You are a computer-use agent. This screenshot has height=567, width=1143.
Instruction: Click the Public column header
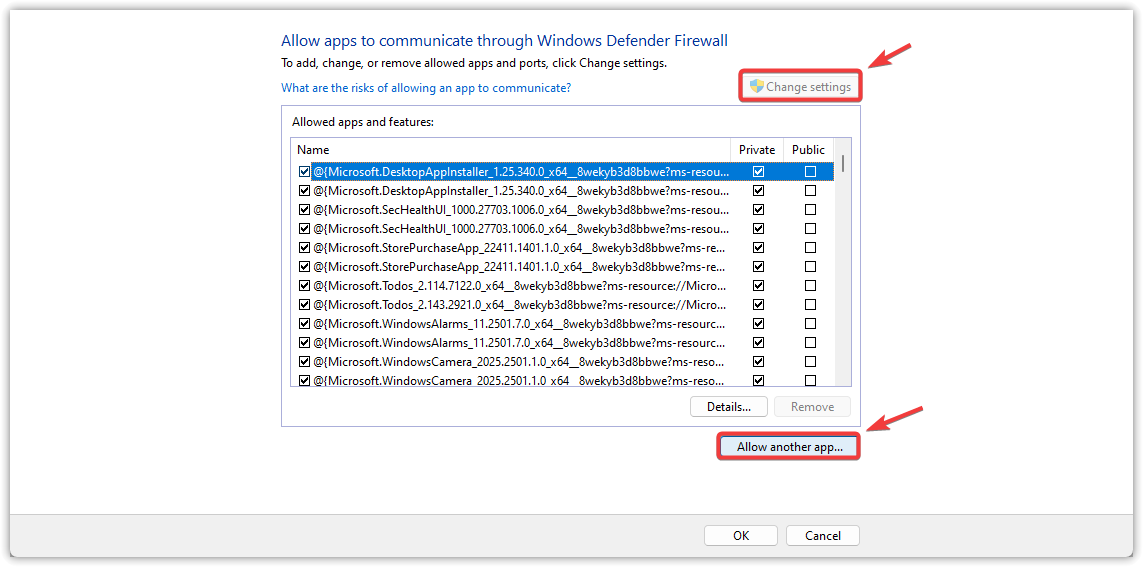click(x=808, y=150)
